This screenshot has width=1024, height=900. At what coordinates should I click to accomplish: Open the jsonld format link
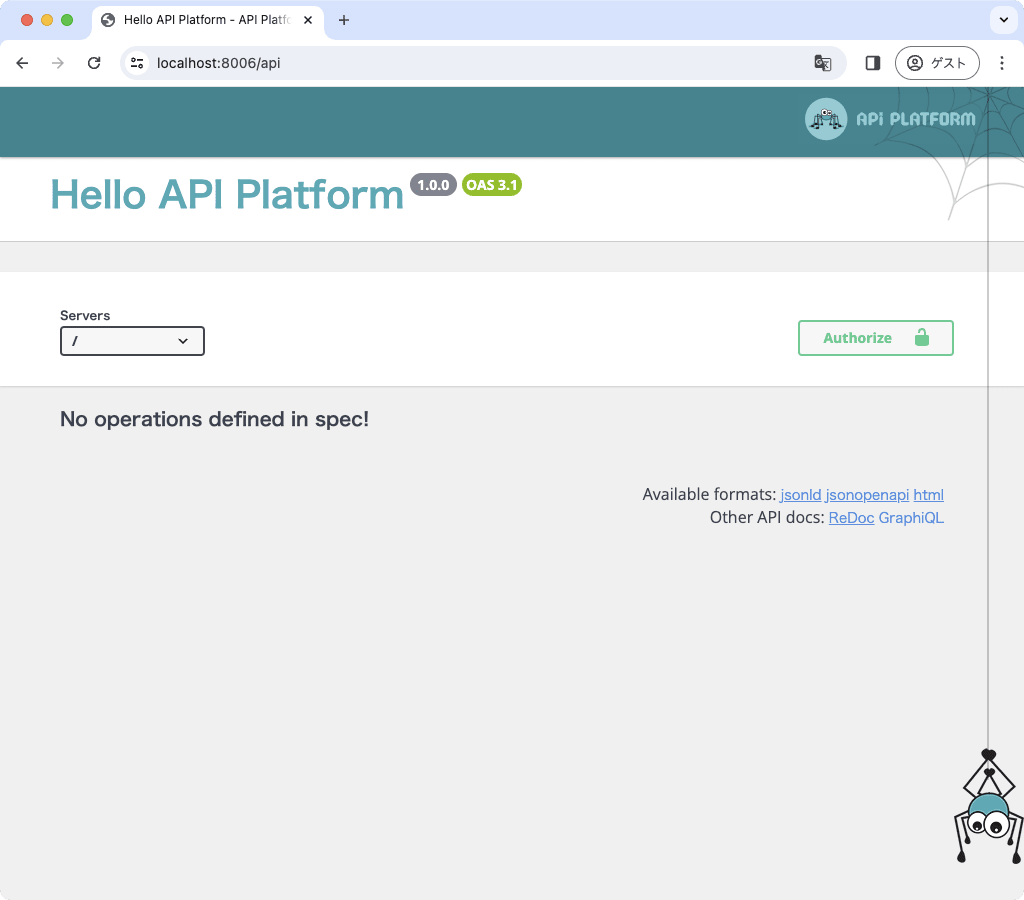coord(801,494)
